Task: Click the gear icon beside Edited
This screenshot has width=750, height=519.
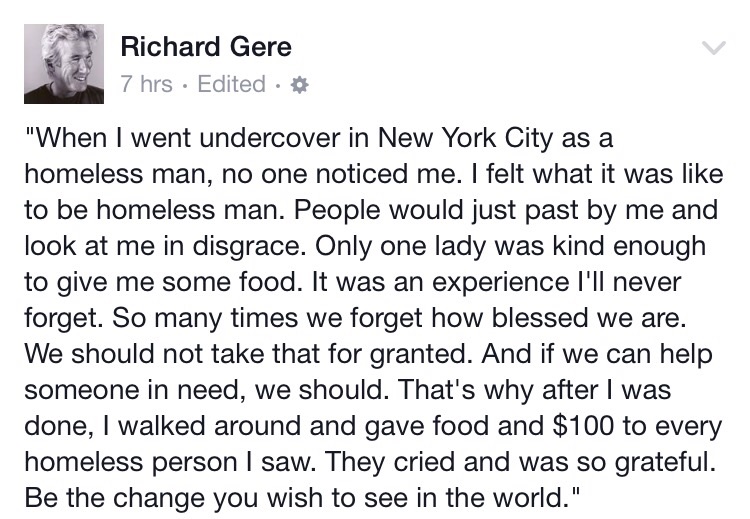Action: [297, 85]
